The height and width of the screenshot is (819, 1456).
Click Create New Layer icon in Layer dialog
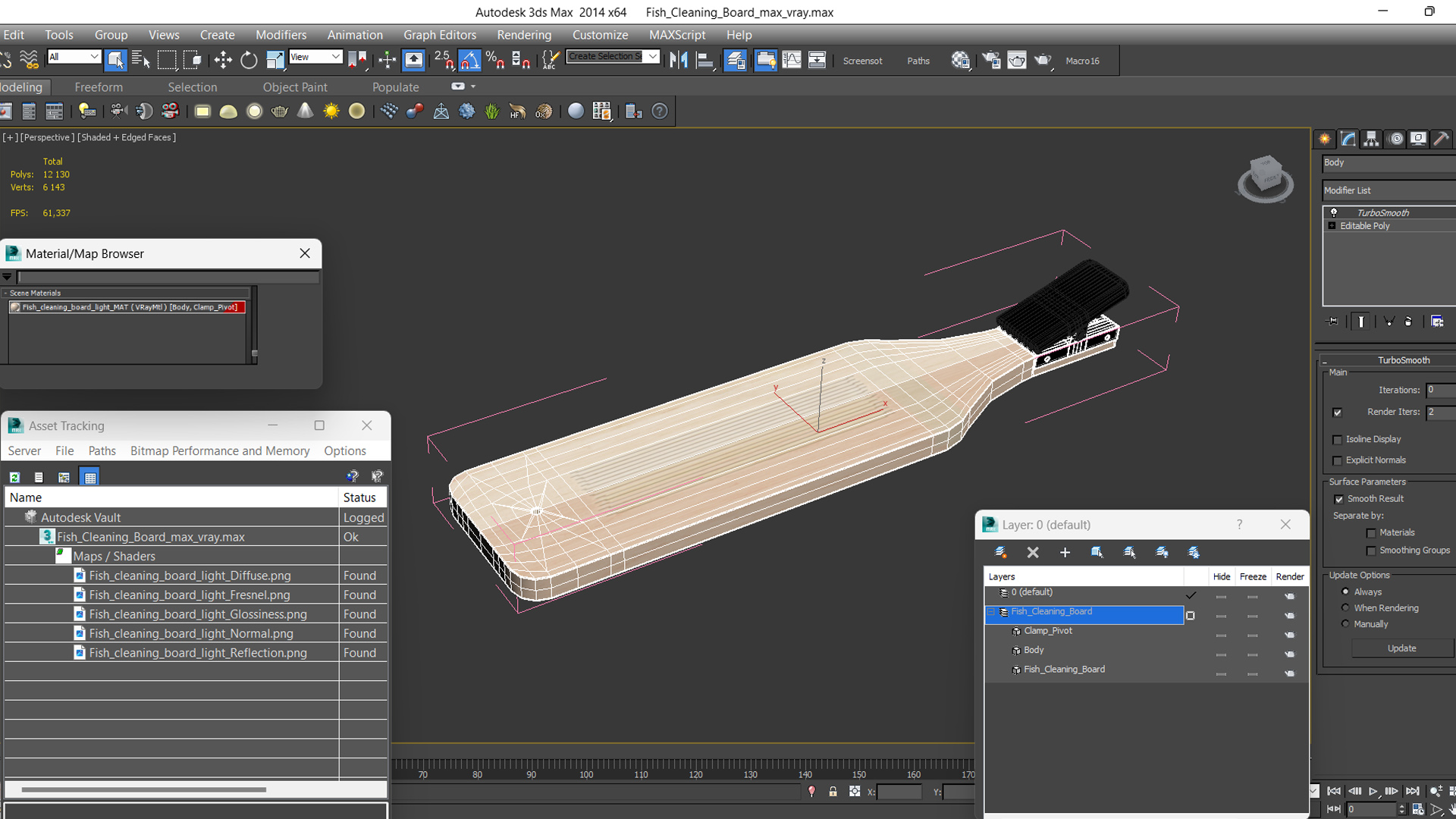coord(1001,552)
